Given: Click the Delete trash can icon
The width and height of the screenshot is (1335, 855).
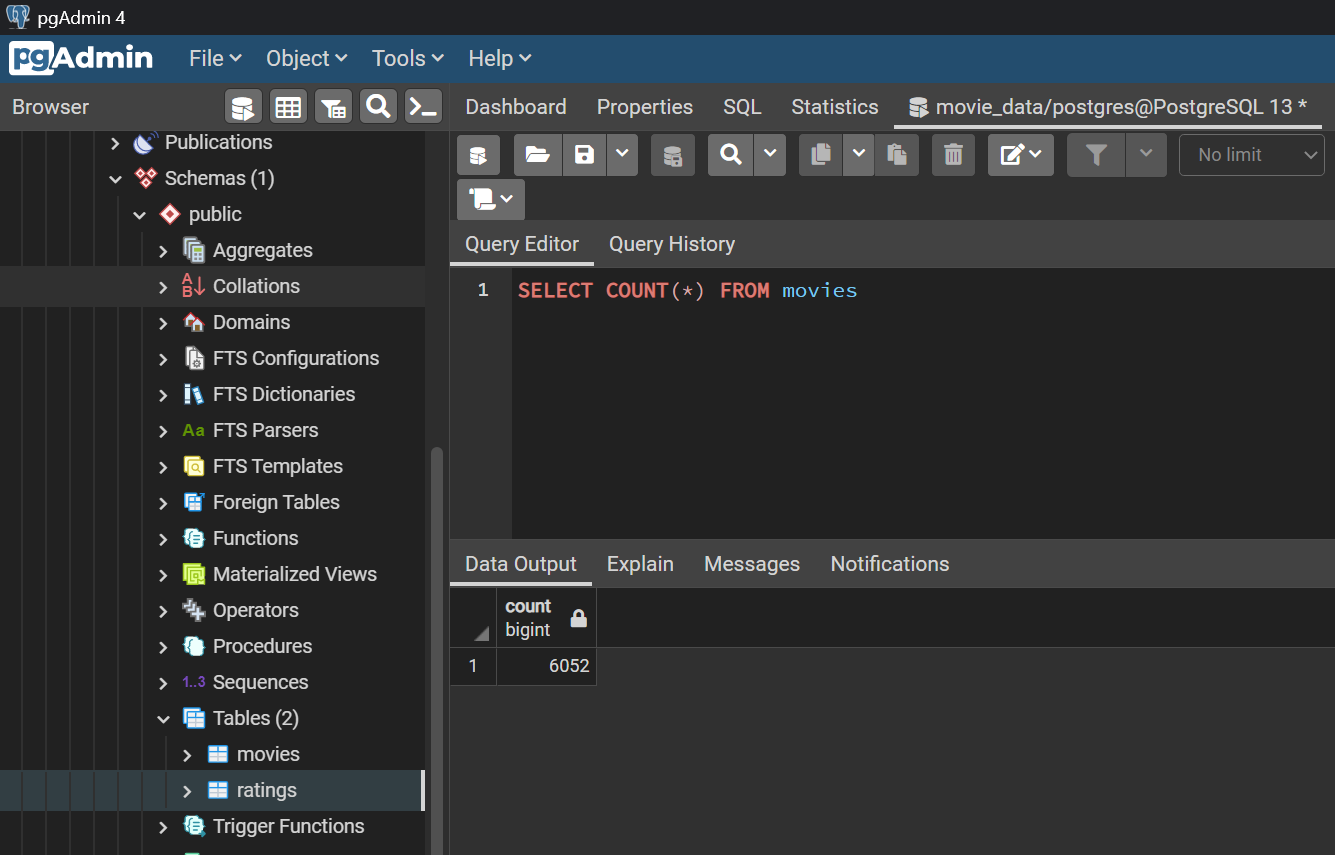Looking at the screenshot, I should coord(953,155).
